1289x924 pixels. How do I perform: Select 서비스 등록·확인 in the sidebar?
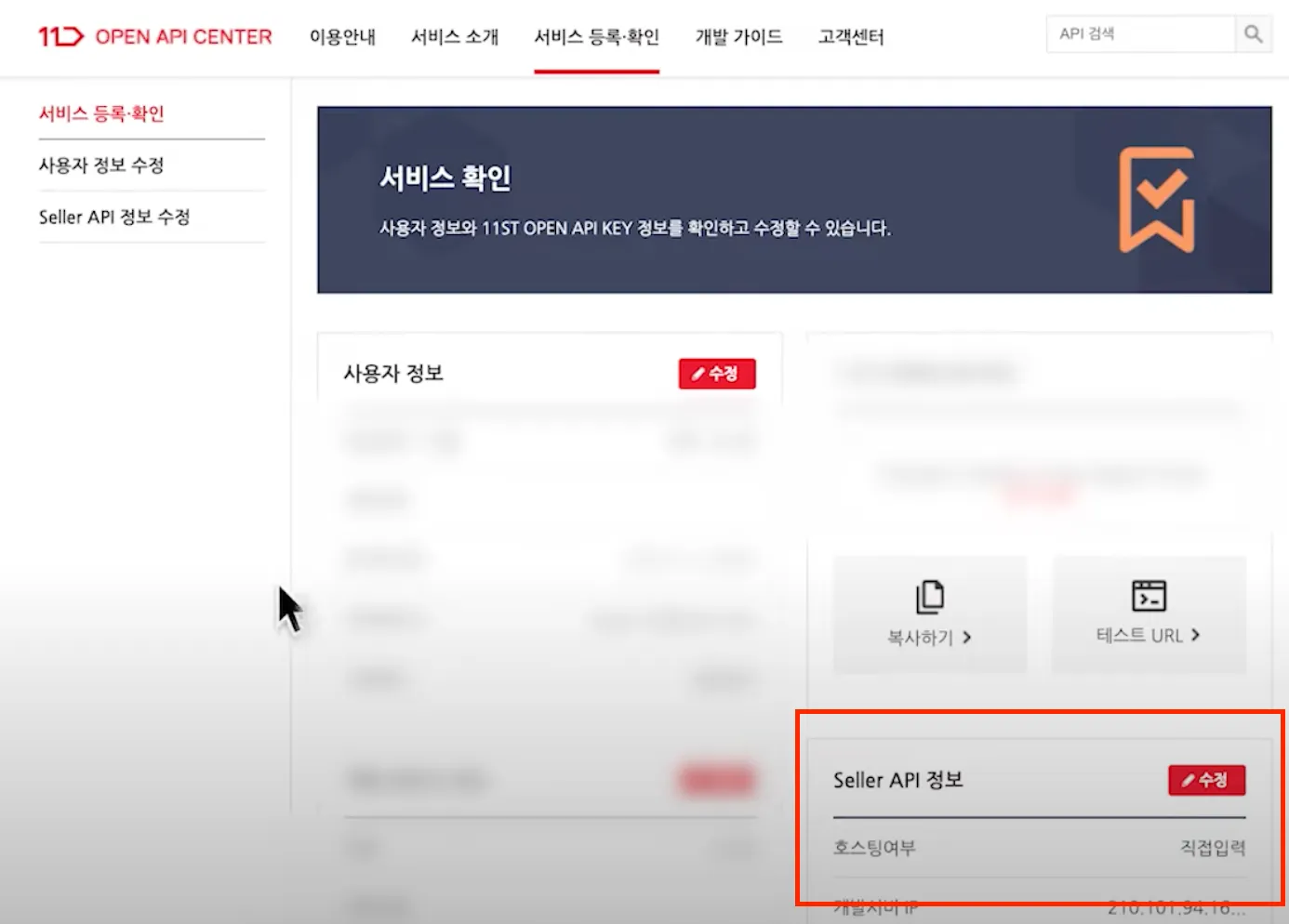pos(101,113)
